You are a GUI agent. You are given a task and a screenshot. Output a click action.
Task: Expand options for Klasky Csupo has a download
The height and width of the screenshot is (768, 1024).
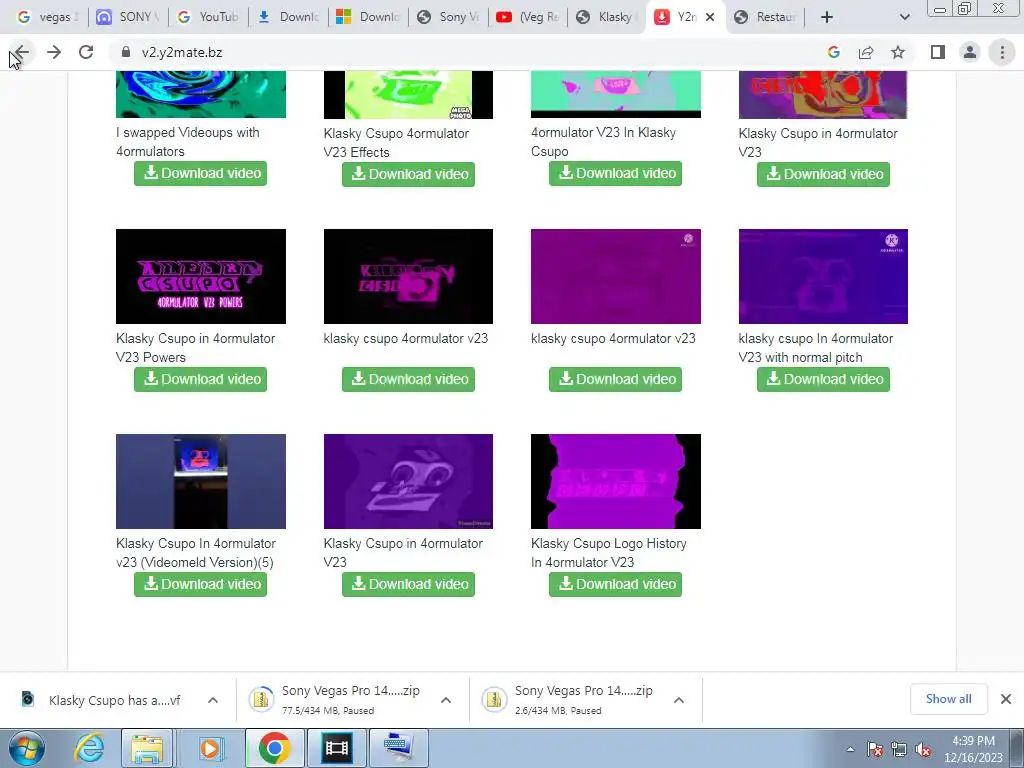coord(213,700)
